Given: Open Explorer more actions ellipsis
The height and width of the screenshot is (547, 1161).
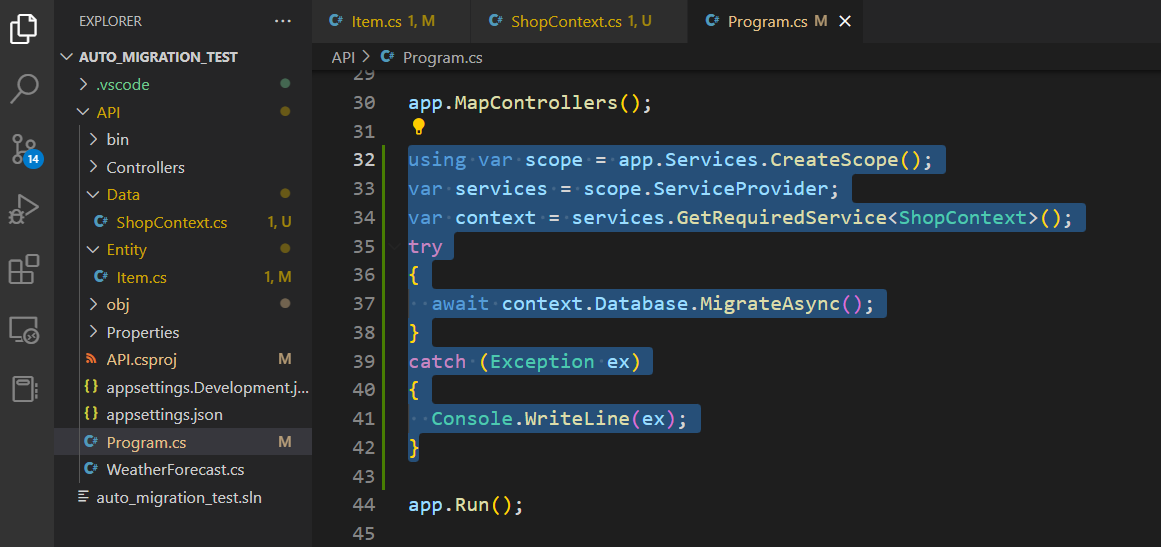Looking at the screenshot, I should 283,21.
